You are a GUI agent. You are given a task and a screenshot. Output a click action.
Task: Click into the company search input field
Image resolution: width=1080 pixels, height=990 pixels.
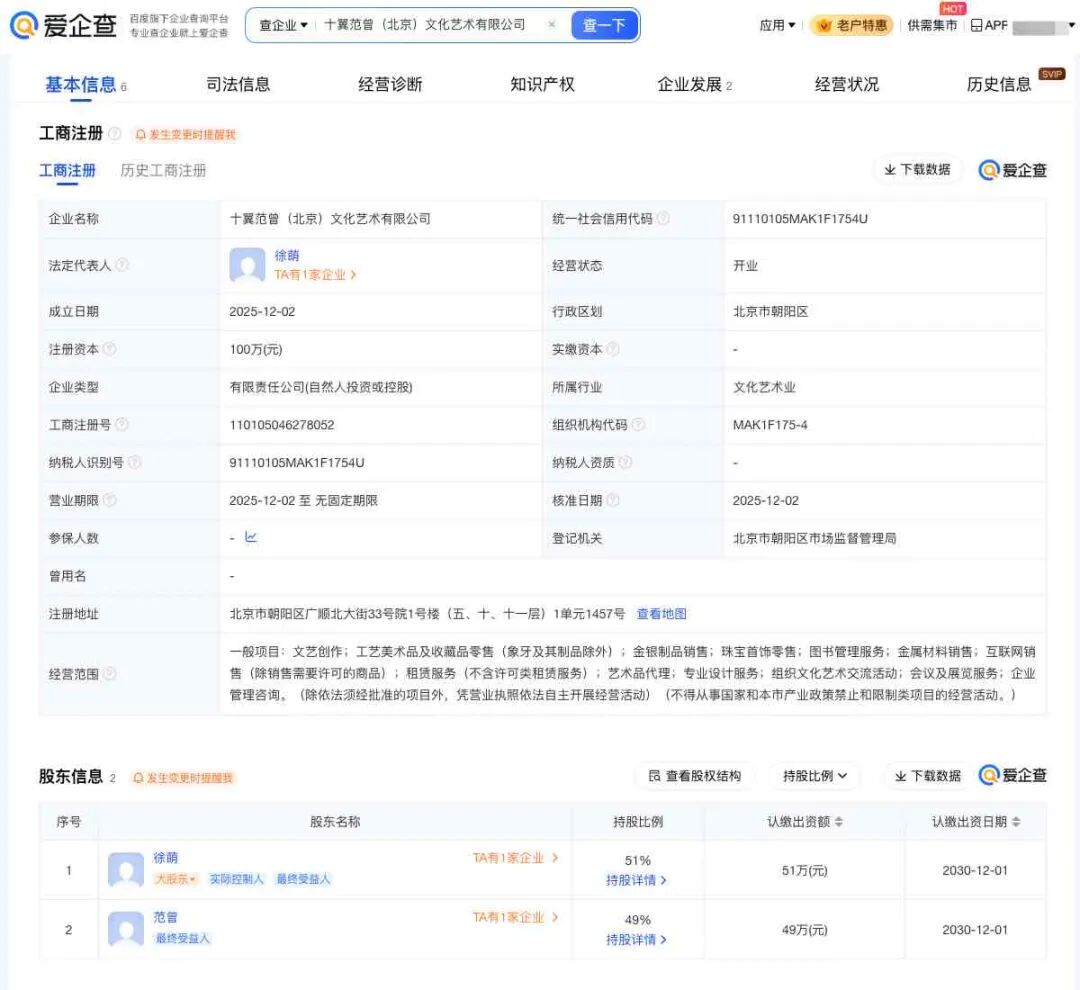click(x=430, y=25)
